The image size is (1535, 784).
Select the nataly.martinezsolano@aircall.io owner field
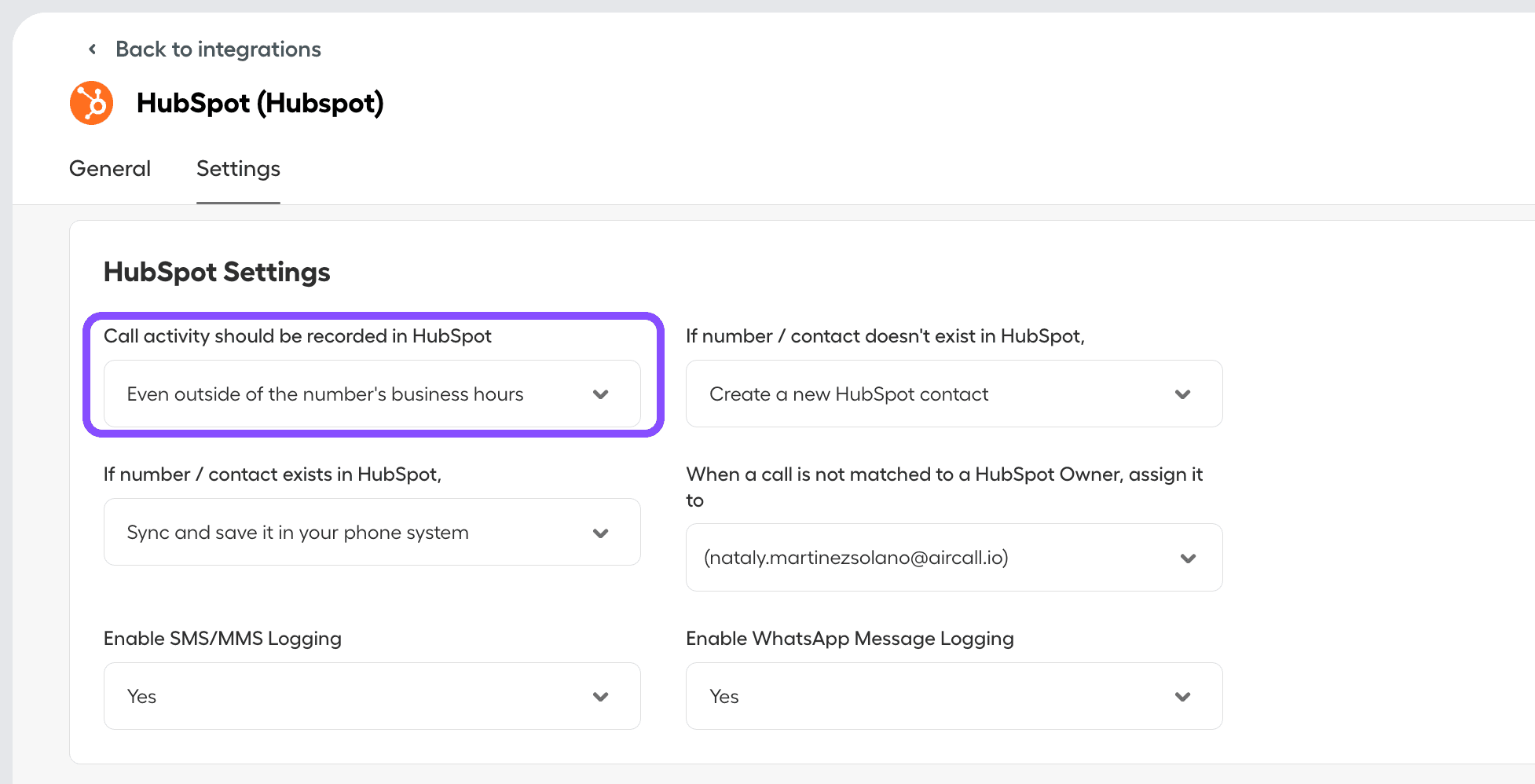pyautogui.click(x=954, y=558)
